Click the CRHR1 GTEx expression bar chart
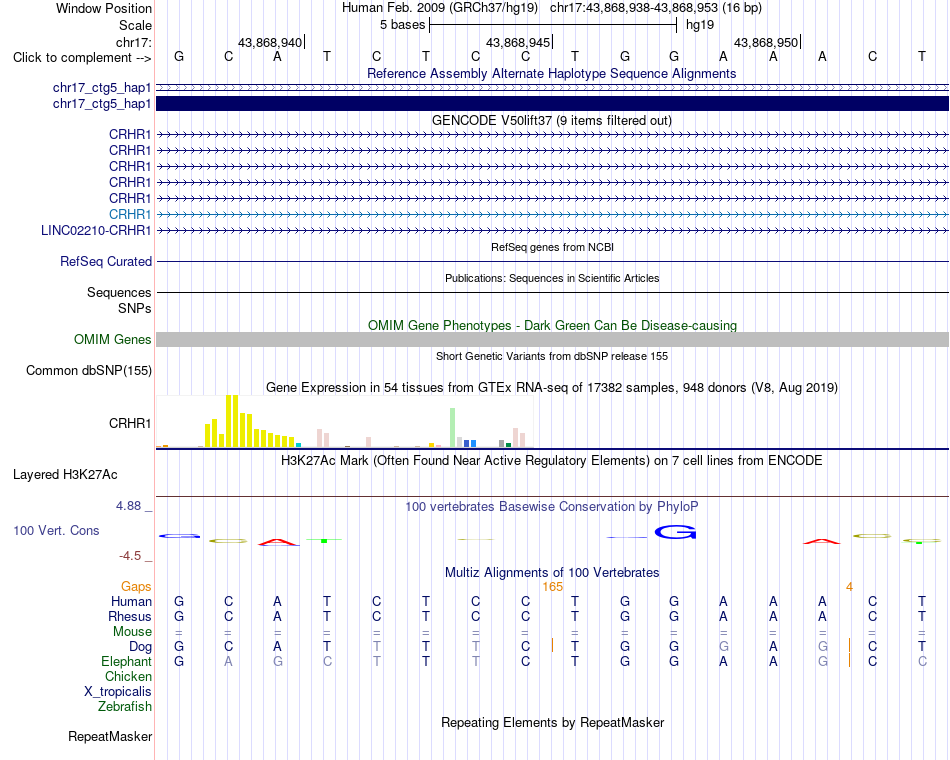This screenshot has width=950, height=760. coord(344,421)
